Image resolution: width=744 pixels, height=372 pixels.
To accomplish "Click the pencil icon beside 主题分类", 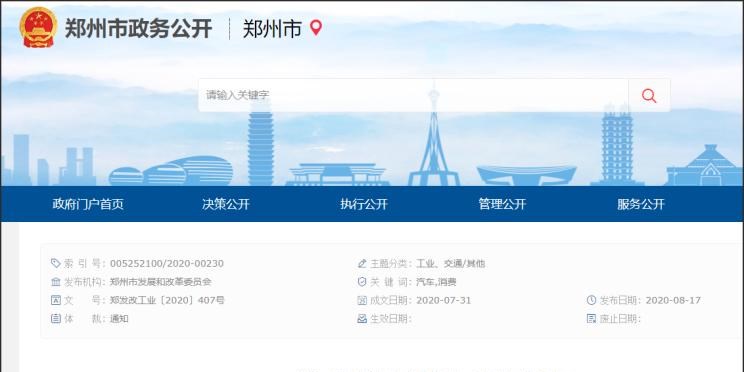I will click(x=362, y=263).
